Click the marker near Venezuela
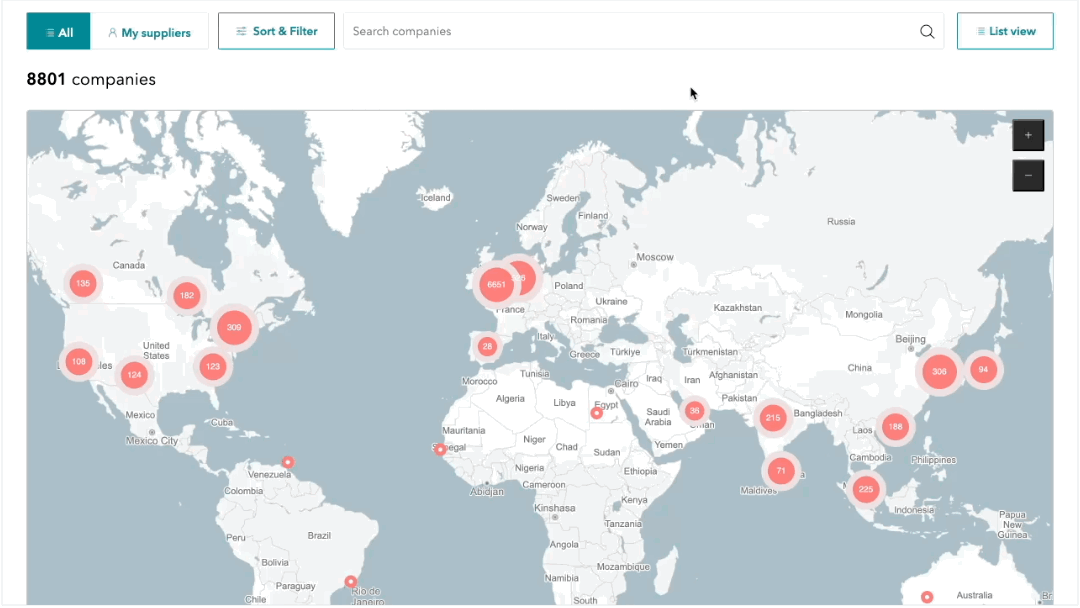The width and height of the screenshot is (1080, 608). [288, 462]
